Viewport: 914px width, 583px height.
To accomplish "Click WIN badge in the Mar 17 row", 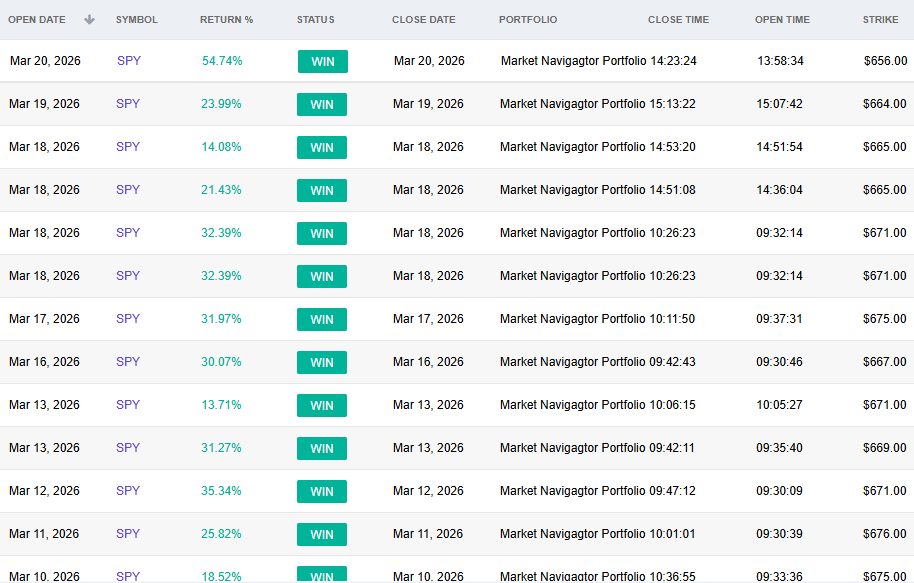I will point(322,320).
